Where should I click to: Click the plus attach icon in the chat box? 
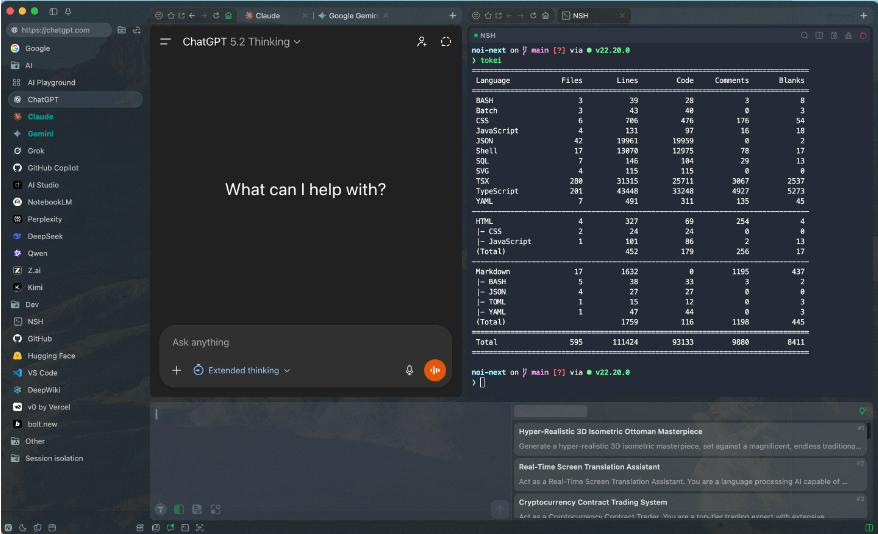[176, 370]
